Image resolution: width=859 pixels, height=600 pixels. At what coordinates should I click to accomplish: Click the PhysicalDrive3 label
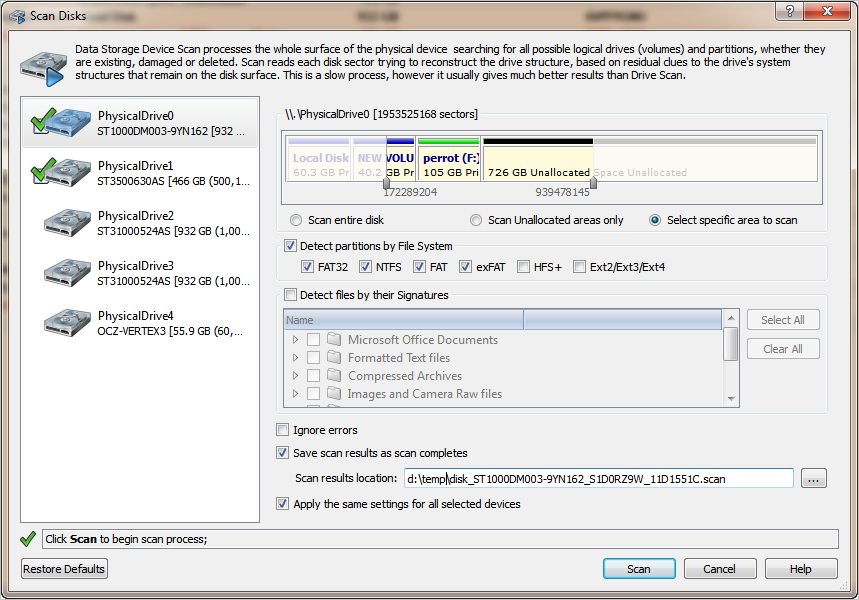[x=136, y=266]
